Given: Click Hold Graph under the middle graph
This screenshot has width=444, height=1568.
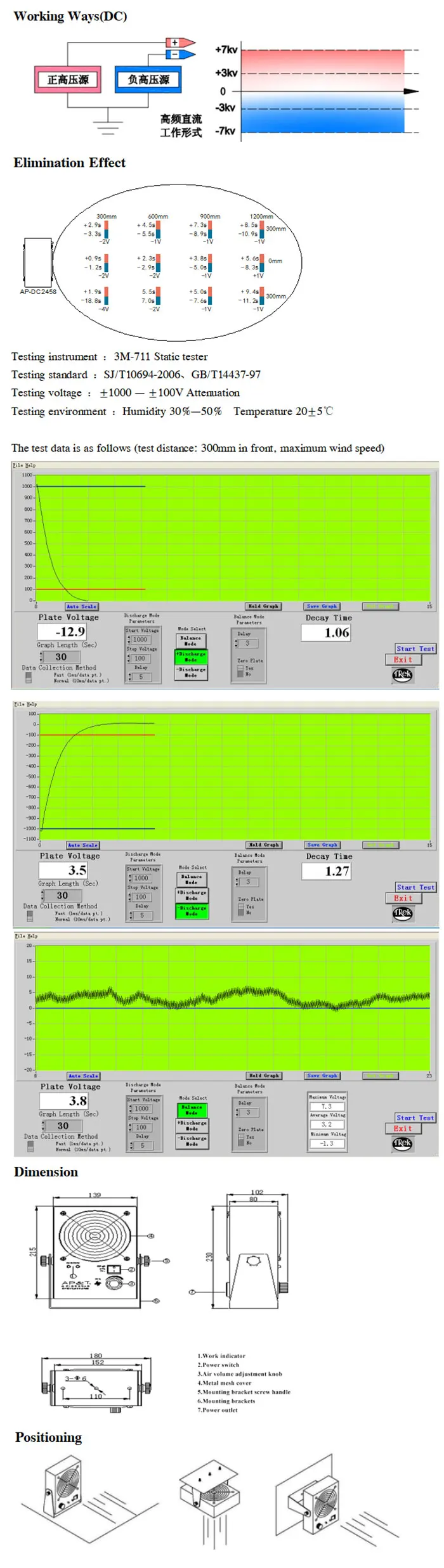Looking at the screenshot, I should click(263, 845).
